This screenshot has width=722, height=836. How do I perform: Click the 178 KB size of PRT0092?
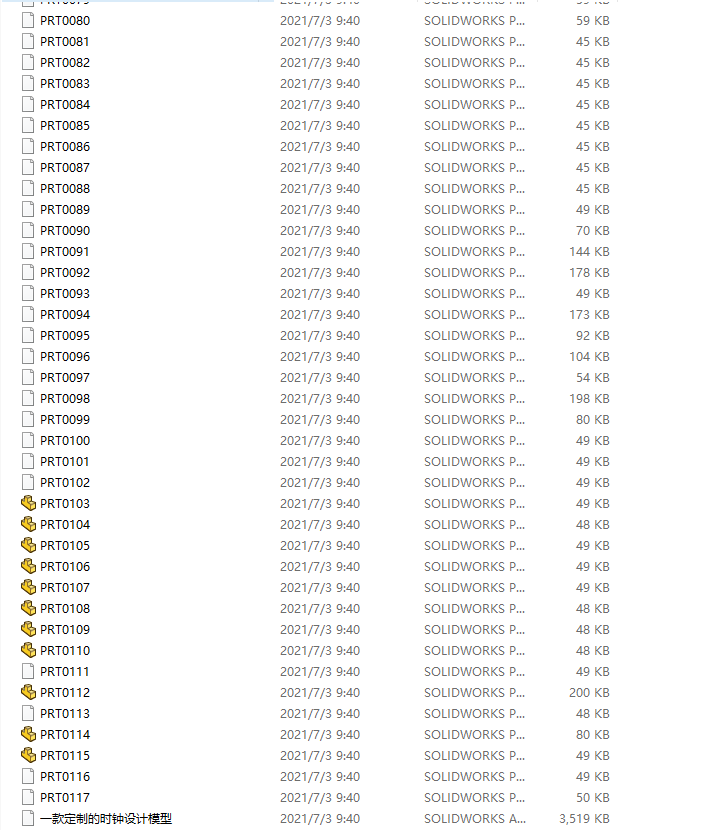pos(589,272)
